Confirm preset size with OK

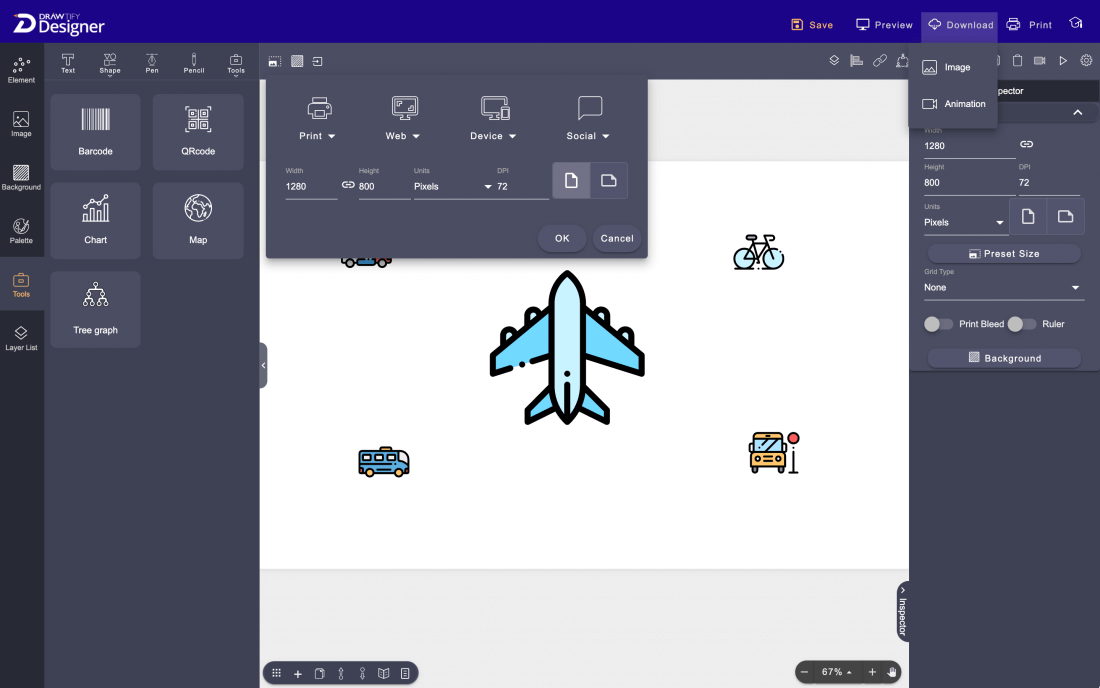point(562,238)
